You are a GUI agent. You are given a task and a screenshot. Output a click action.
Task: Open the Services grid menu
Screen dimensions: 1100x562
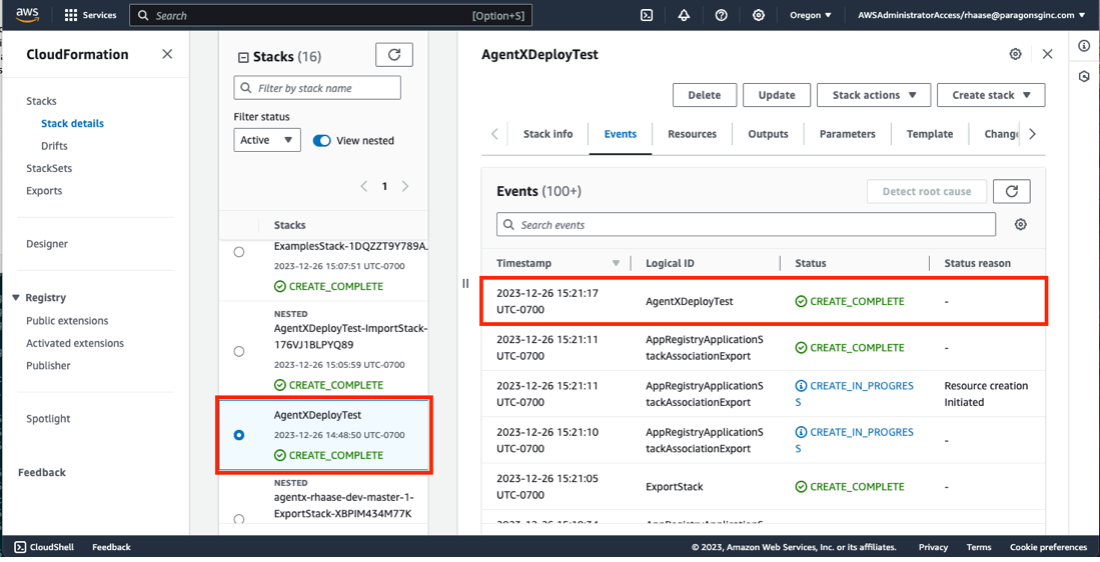click(x=90, y=15)
